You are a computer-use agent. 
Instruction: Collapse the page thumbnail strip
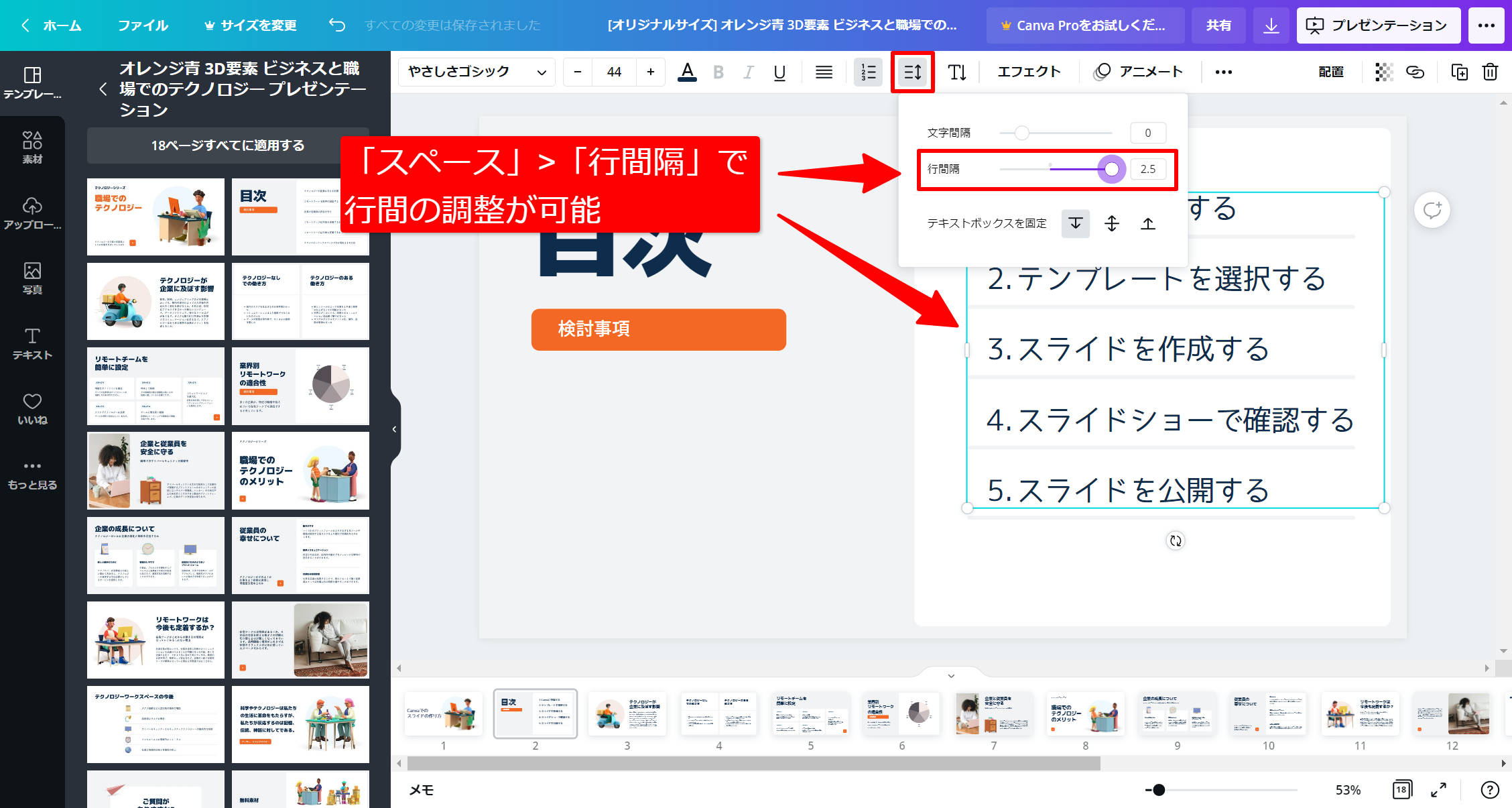[x=951, y=675]
